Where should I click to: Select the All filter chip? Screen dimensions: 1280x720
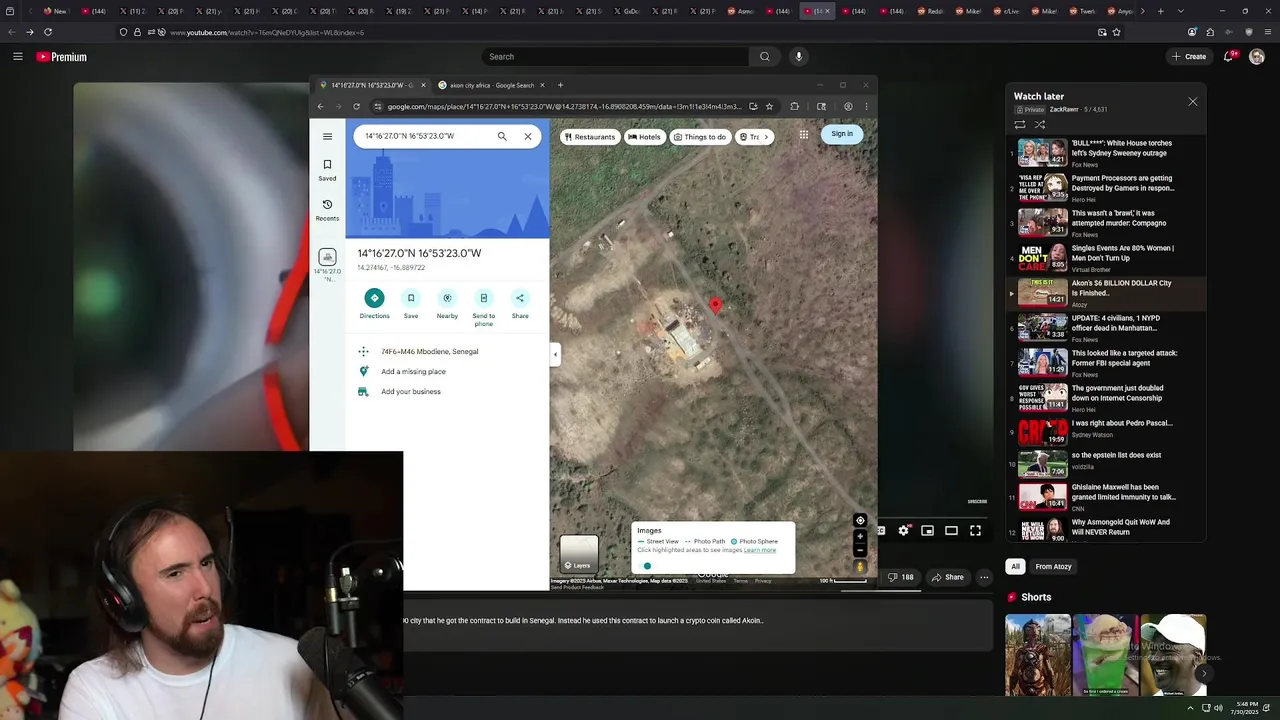1015,566
